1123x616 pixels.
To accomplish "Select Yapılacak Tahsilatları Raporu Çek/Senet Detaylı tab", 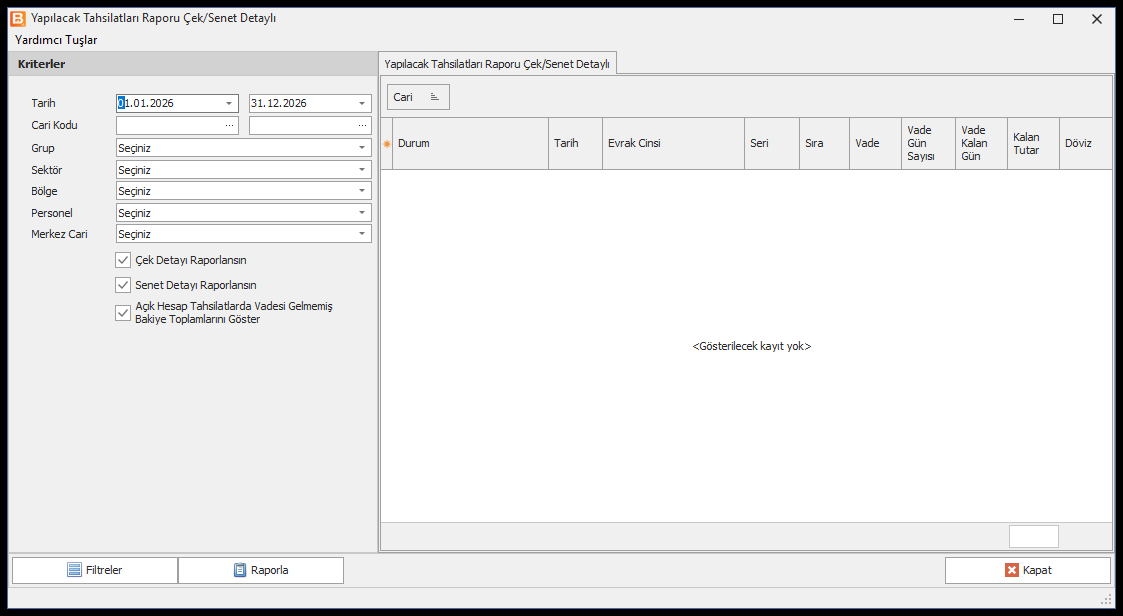I will click(497, 64).
